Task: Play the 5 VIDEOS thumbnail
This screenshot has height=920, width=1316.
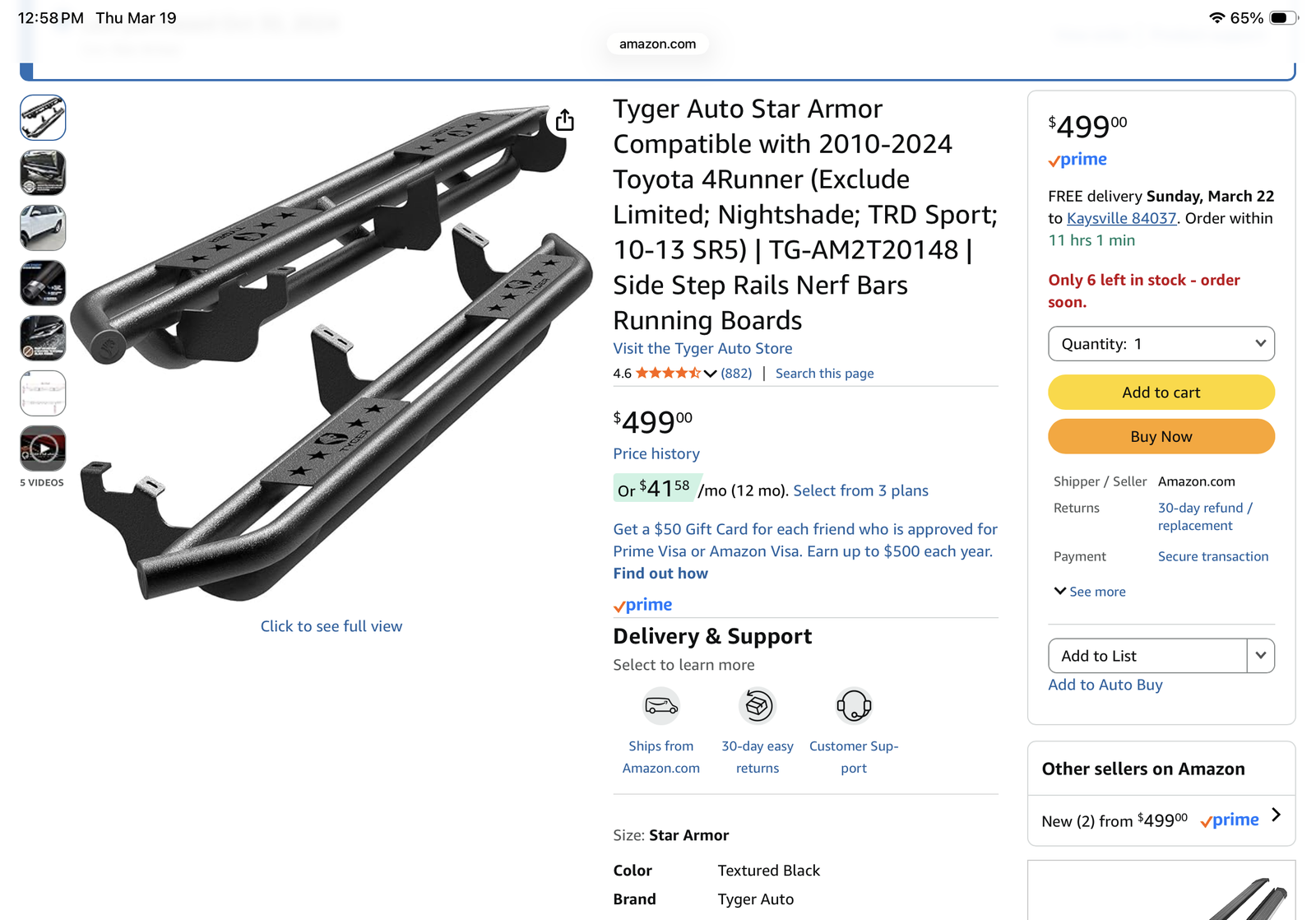Action: pos(43,448)
